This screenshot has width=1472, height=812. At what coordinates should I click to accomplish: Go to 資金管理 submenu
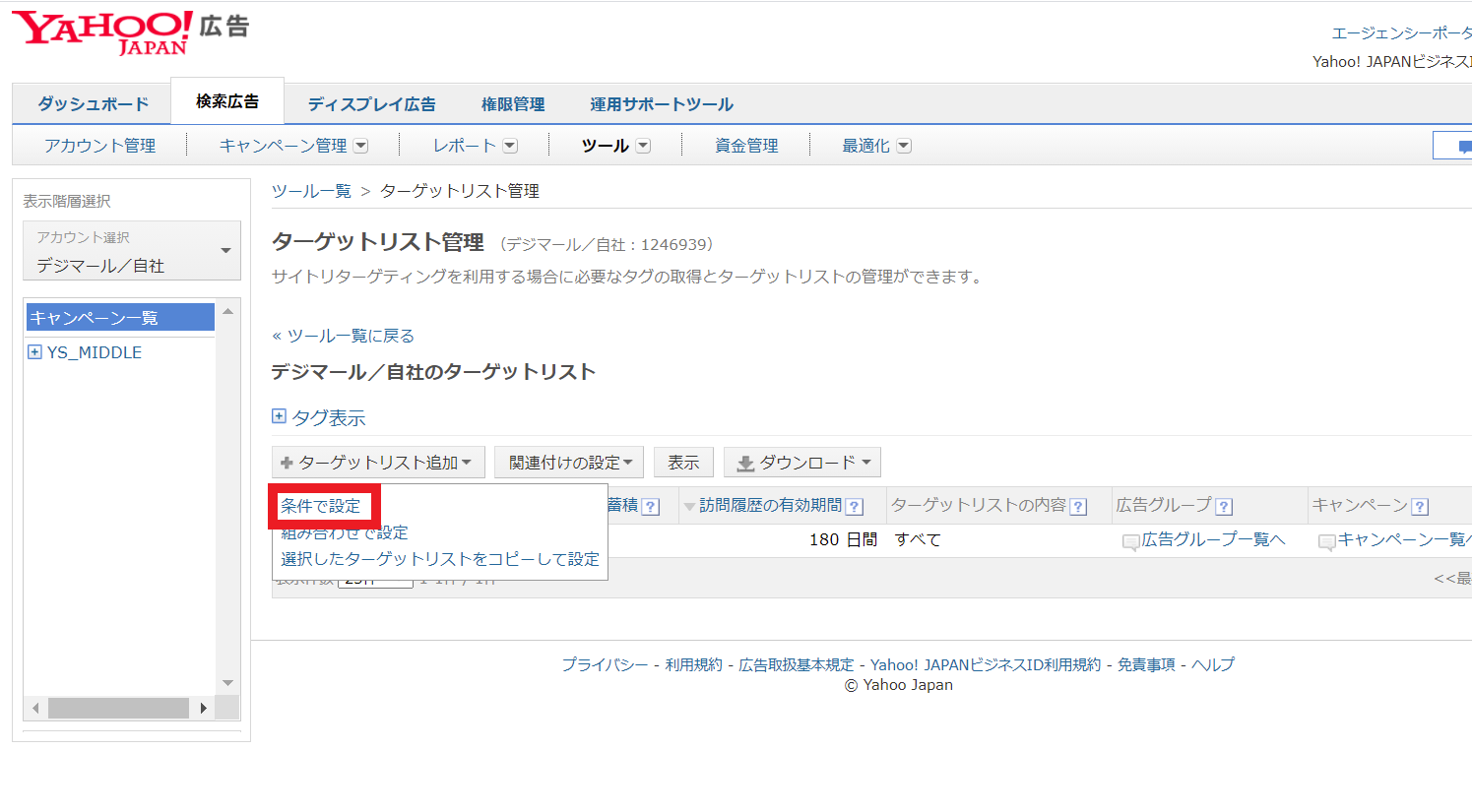pyautogui.click(x=746, y=146)
